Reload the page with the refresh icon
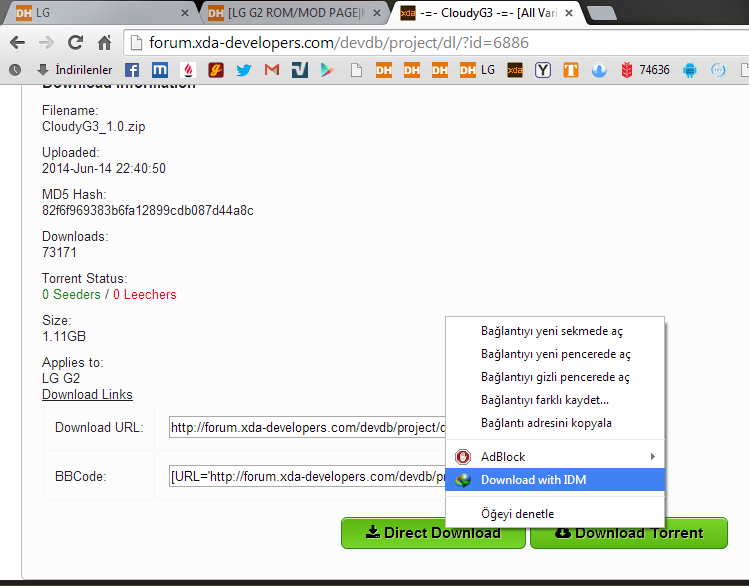 [x=75, y=43]
